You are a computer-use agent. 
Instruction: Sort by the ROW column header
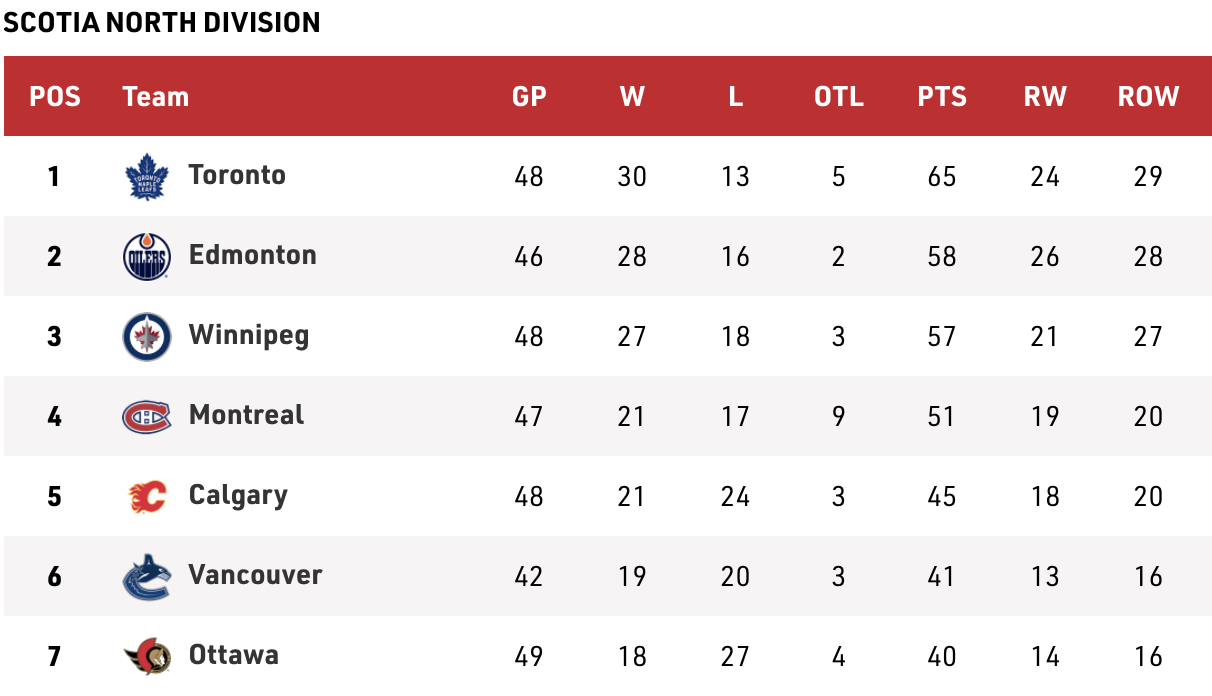click(x=1148, y=97)
